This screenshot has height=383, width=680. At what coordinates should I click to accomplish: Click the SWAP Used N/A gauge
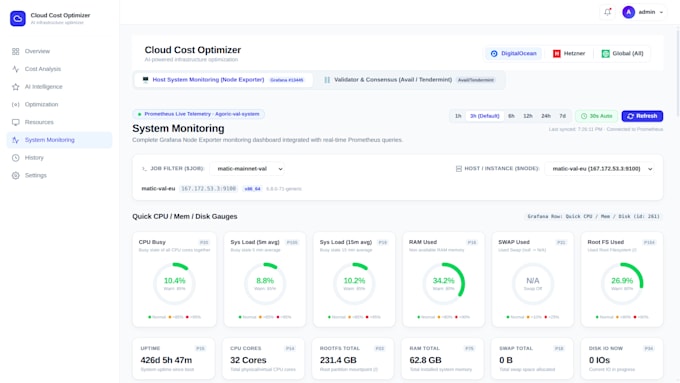(x=533, y=284)
